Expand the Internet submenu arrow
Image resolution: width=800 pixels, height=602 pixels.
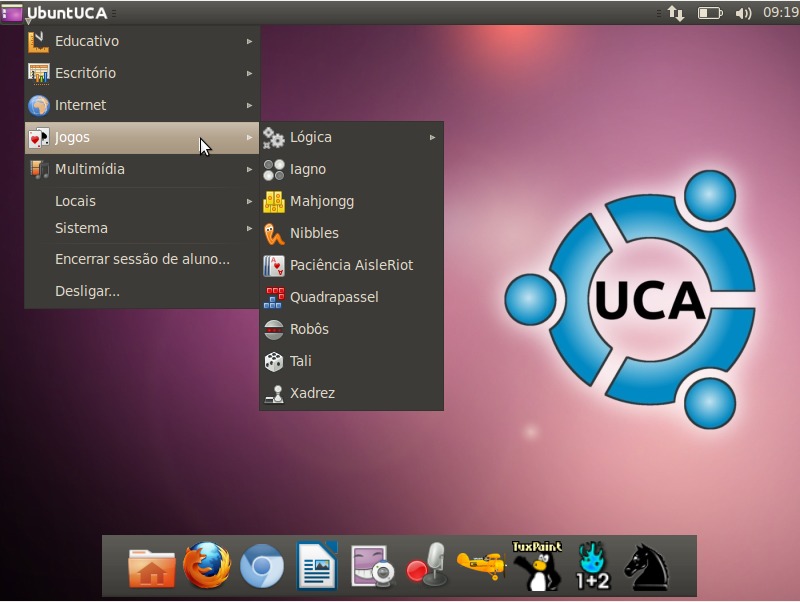[x=249, y=106]
